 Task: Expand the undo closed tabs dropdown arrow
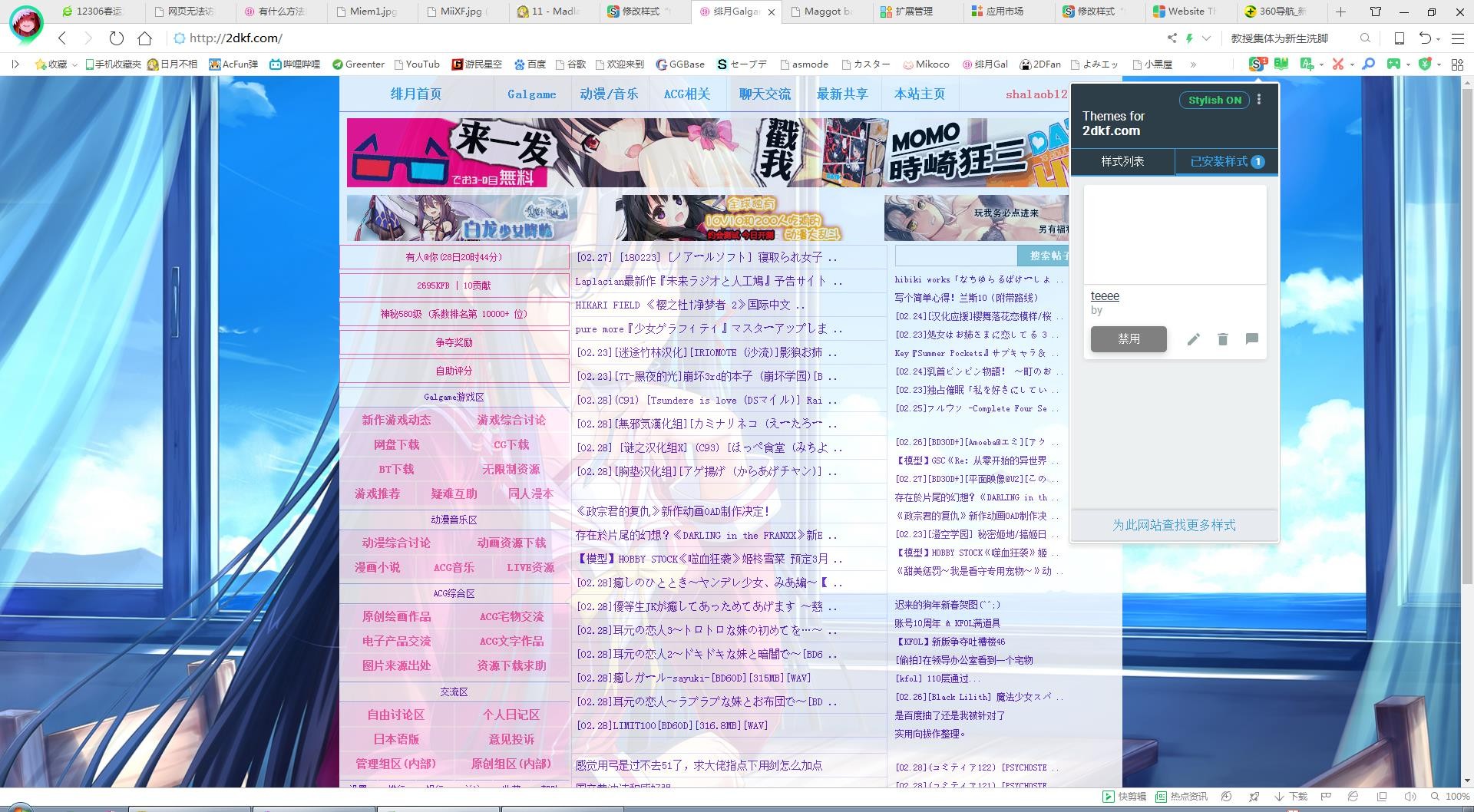click(1438, 39)
